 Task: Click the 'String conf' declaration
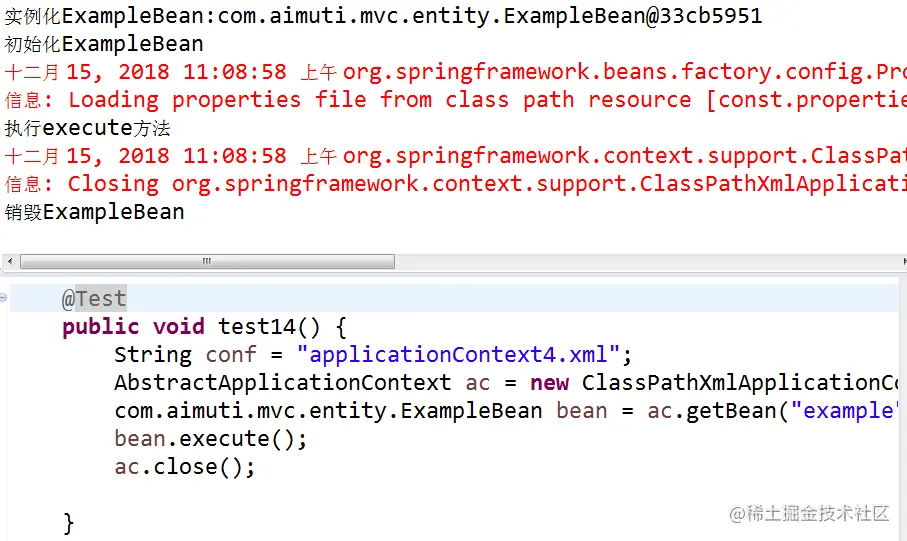click(x=185, y=354)
